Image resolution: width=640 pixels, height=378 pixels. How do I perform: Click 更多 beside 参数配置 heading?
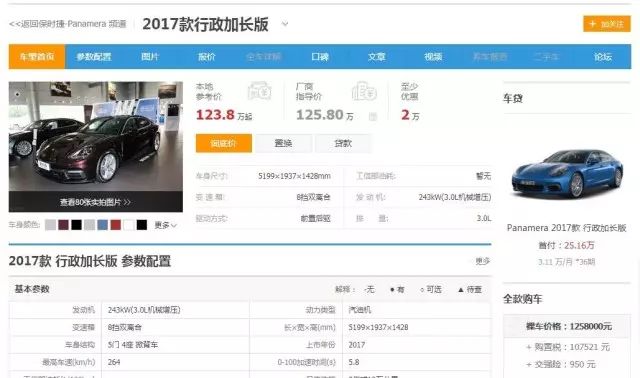[482, 261]
